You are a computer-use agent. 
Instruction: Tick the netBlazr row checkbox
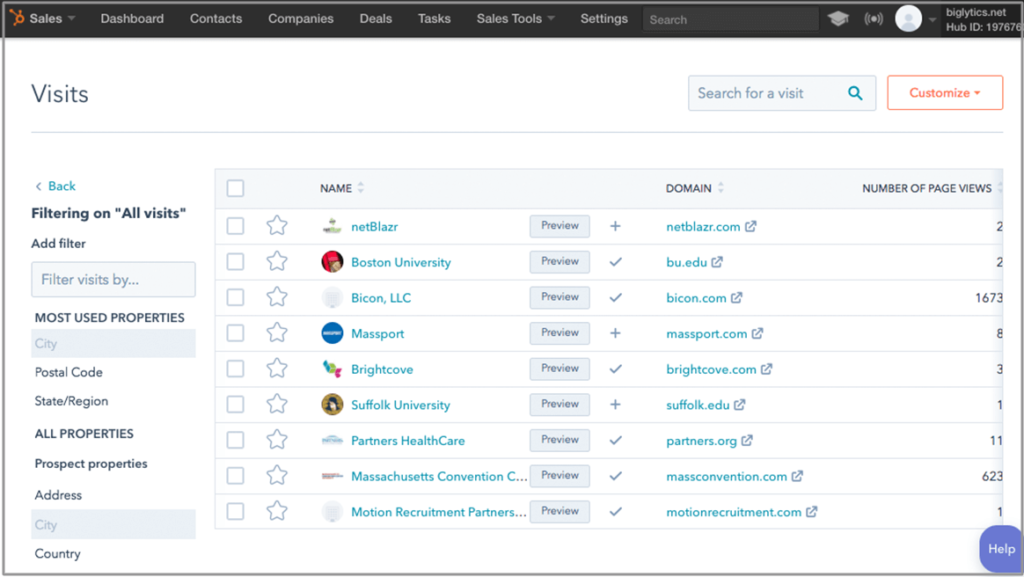pos(235,226)
